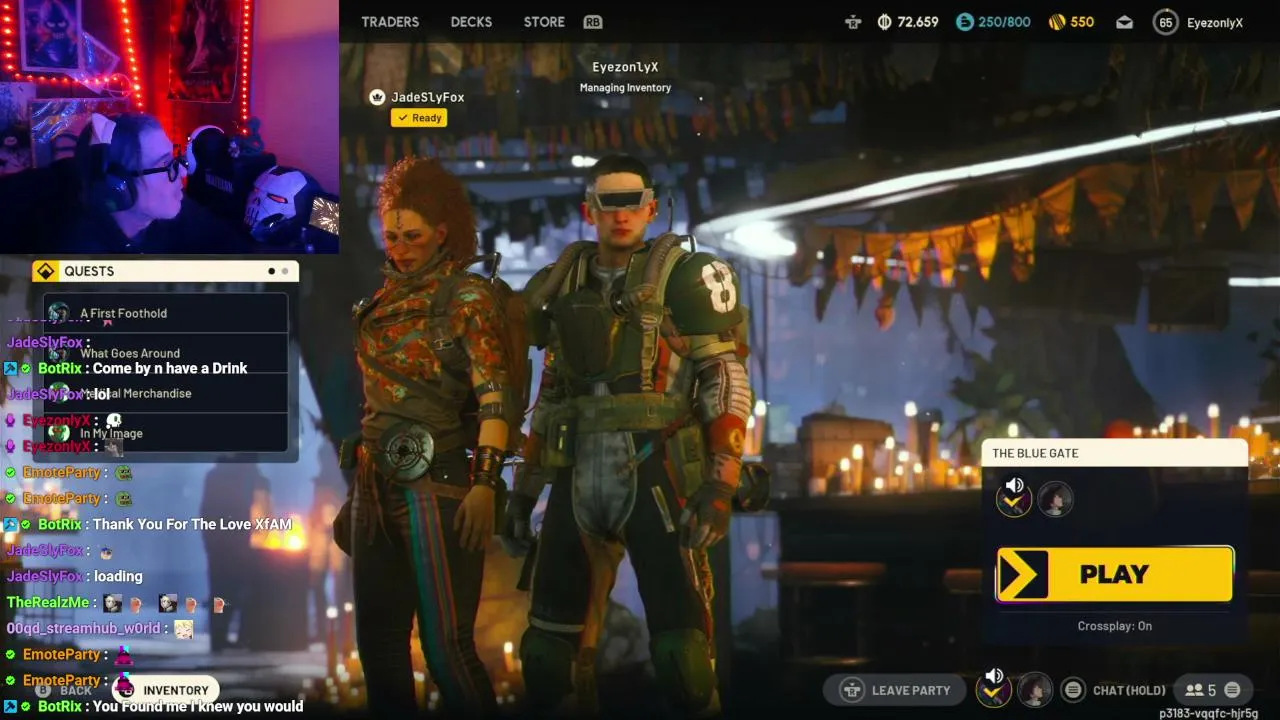Click the webcam overlay feed
Image resolution: width=1280 pixels, height=720 pixels.
click(x=169, y=127)
